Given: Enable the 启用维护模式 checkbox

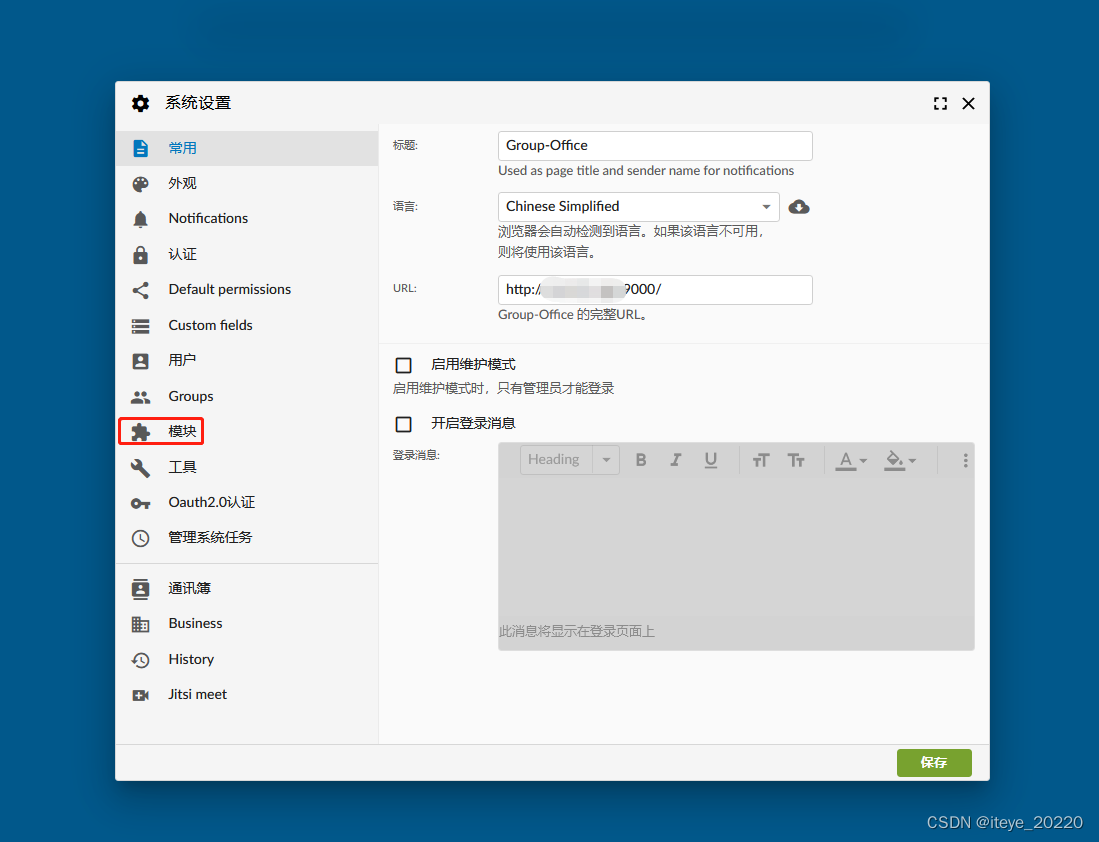Looking at the screenshot, I should coord(404,365).
